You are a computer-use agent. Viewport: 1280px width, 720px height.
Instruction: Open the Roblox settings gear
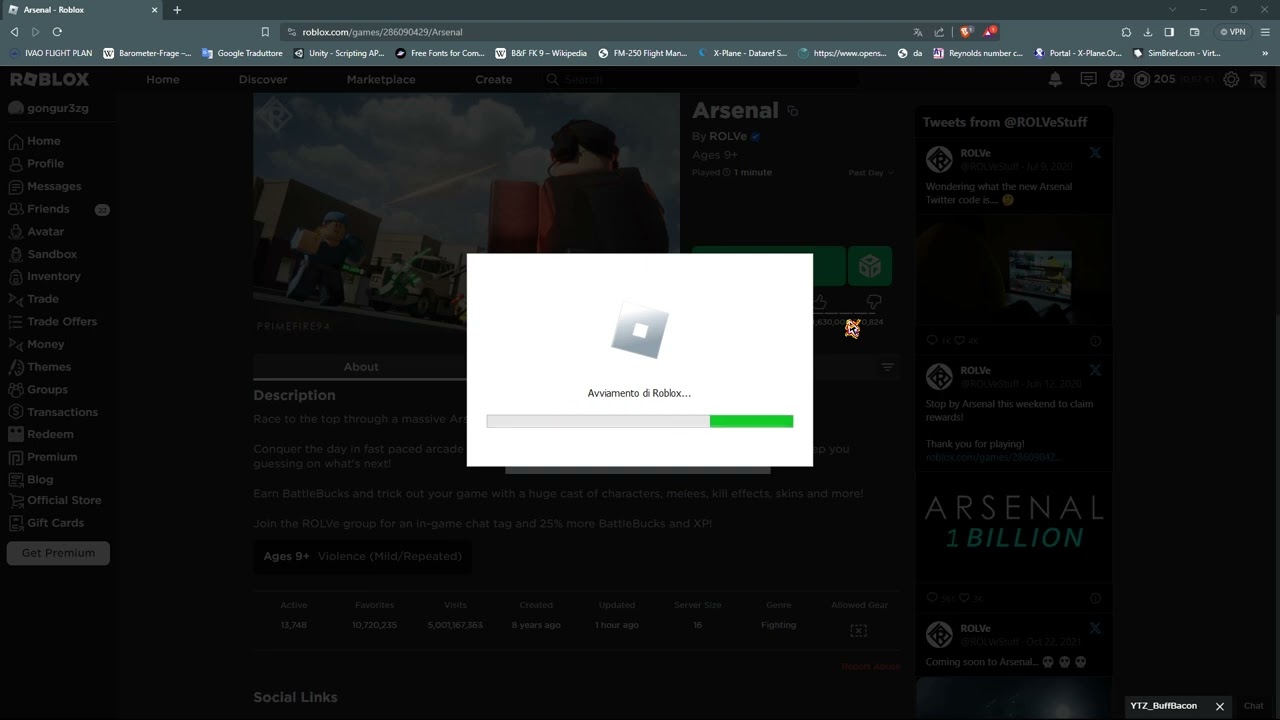point(1231,79)
